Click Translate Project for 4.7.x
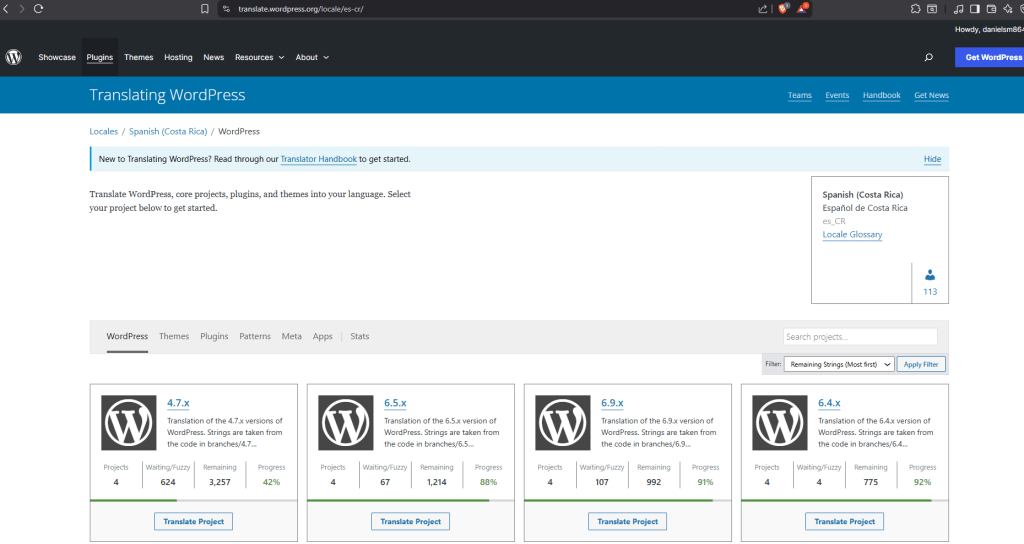This screenshot has height=544, width=1024. (x=193, y=521)
